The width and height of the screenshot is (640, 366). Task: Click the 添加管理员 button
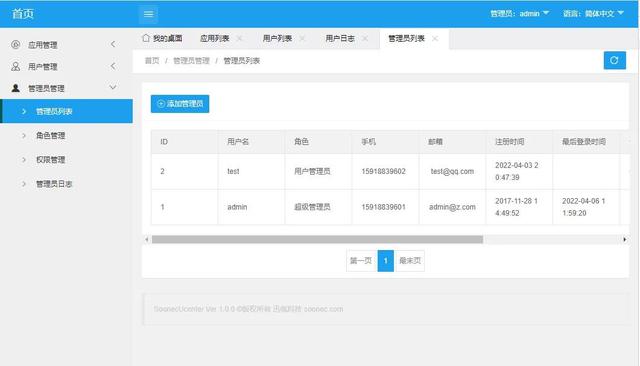(180, 104)
